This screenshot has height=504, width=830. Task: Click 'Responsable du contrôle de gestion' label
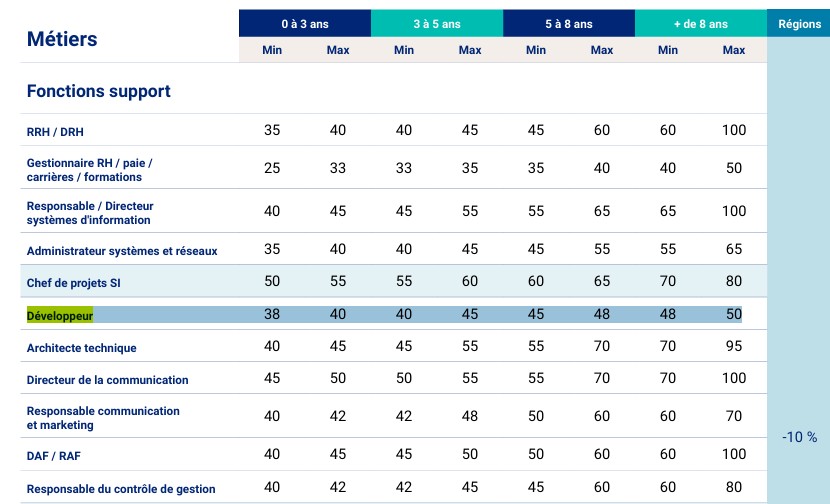(x=121, y=489)
